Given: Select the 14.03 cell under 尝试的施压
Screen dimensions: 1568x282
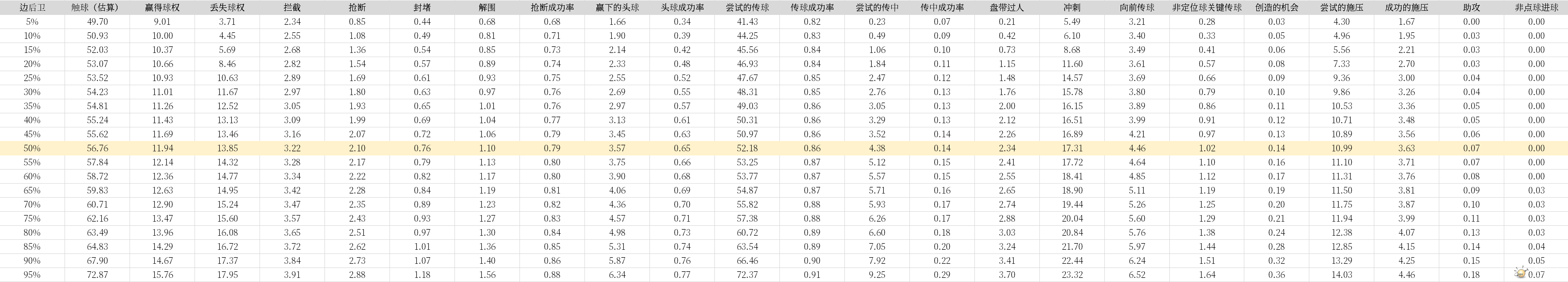Looking at the screenshot, I should point(1342,275).
